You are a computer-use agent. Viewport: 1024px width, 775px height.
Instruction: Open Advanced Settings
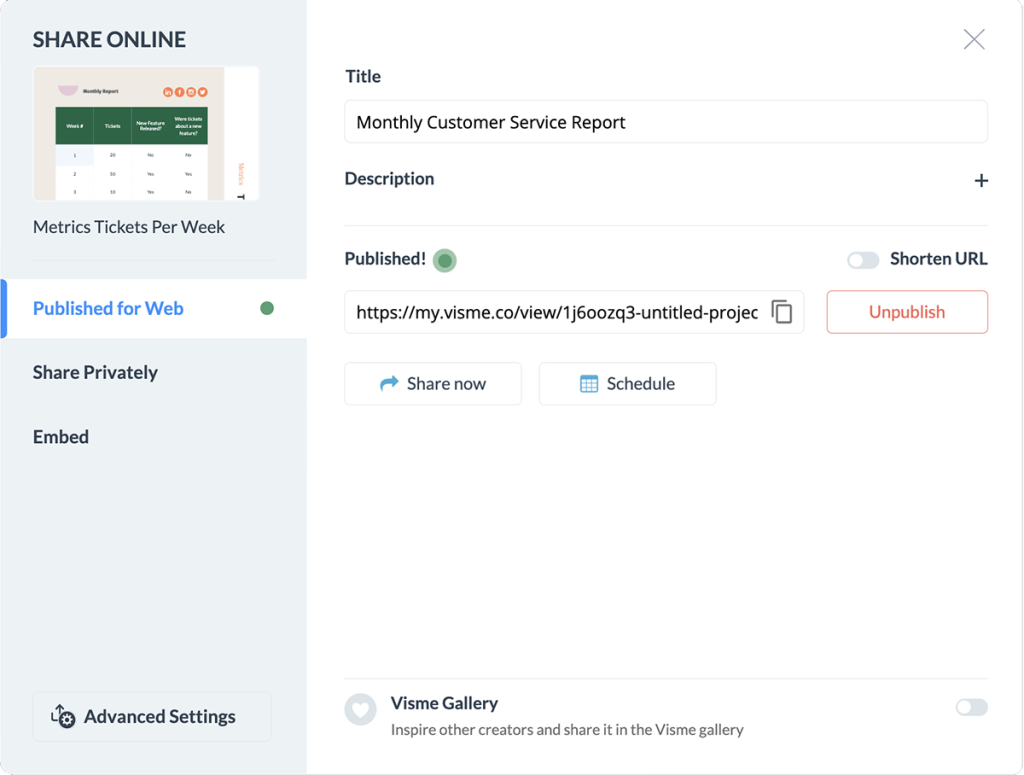point(152,716)
